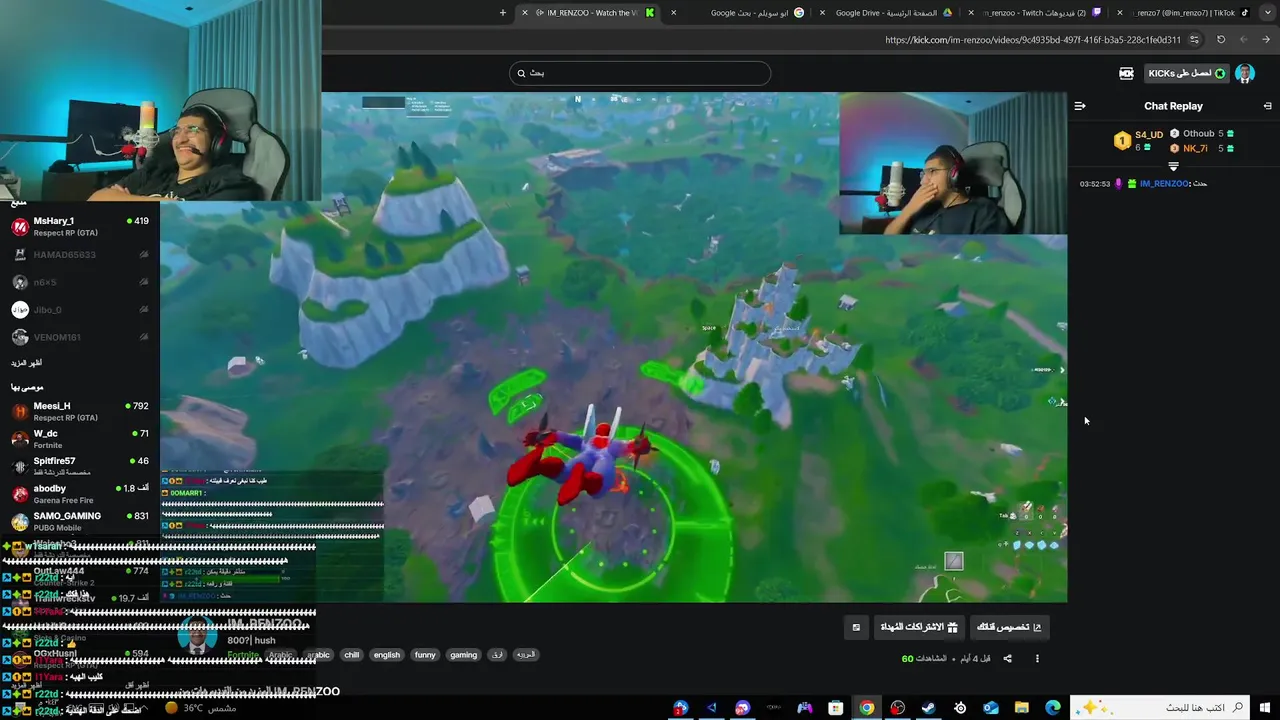Click the customize channel button
This screenshot has height=720, width=1280.
(x=1009, y=627)
